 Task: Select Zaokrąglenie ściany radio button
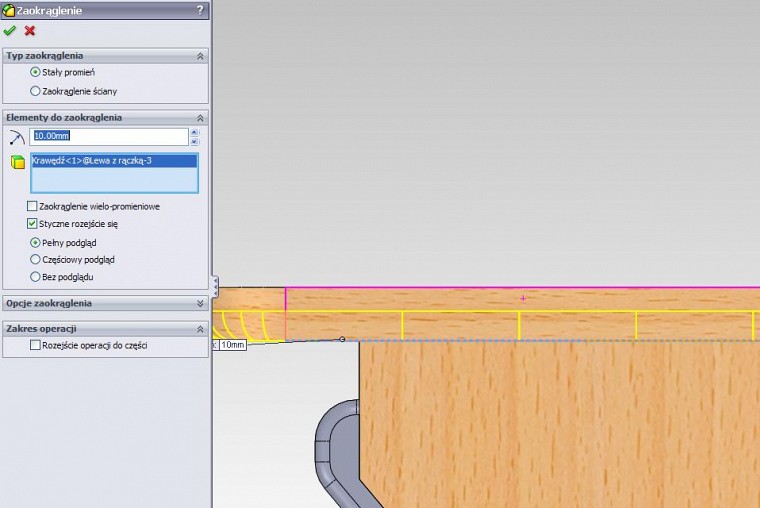coord(35,91)
